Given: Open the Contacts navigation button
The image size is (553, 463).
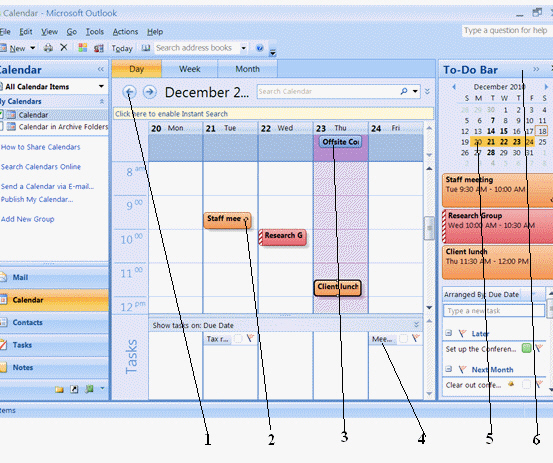Looking at the screenshot, I should coord(54,322).
